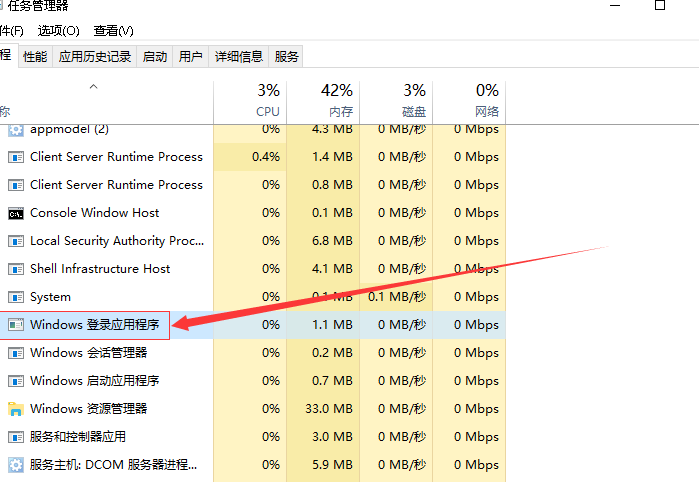The height and width of the screenshot is (482, 699).
Task: Switch to the 用户 tab
Action: pos(190,57)
